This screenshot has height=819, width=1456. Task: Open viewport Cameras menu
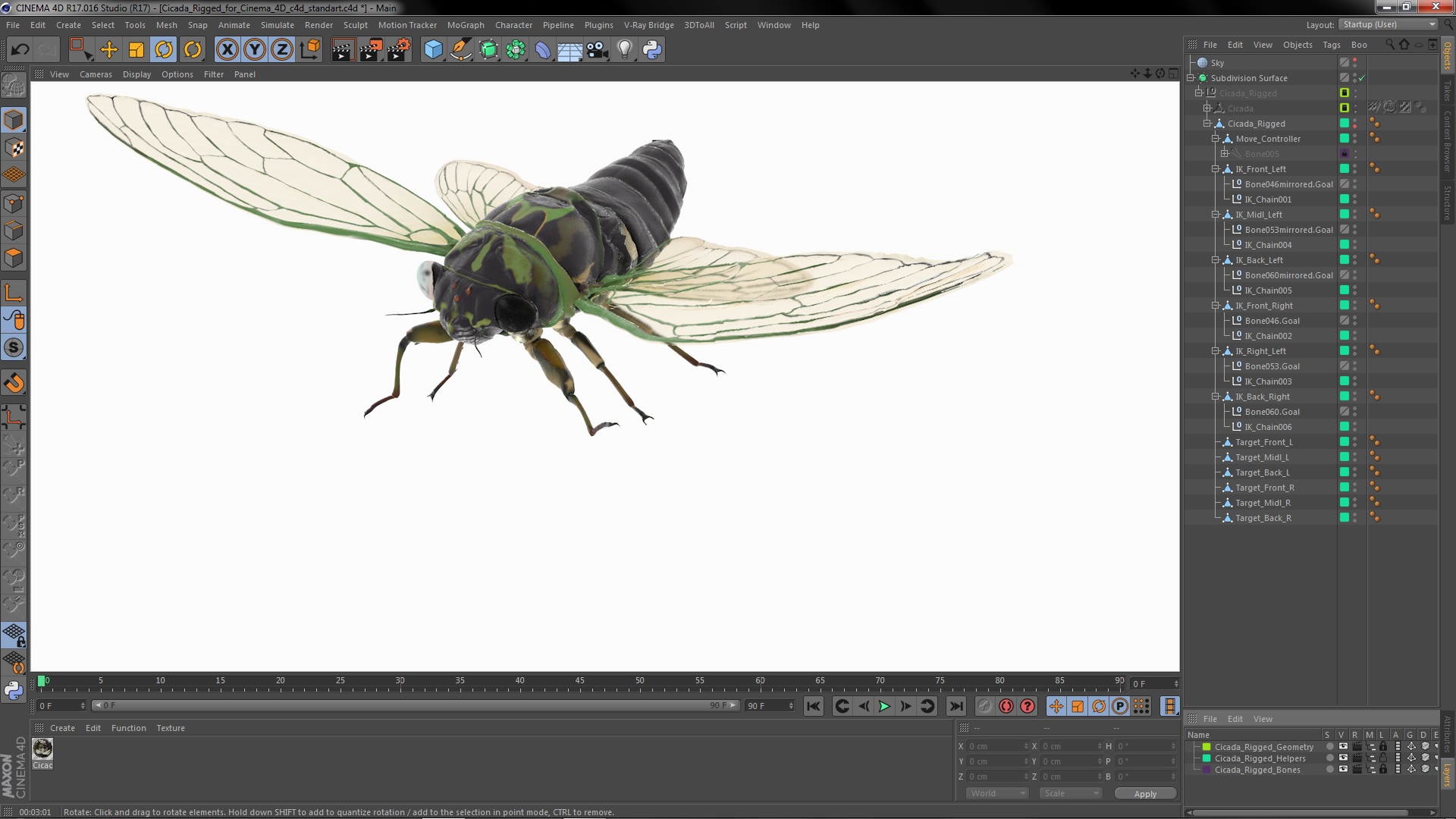point(96,74)
